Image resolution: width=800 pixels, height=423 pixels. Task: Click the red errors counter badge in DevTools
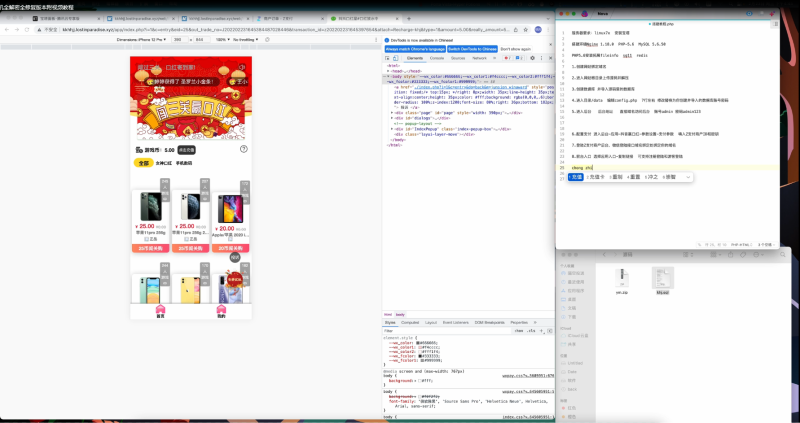(508, 58)
